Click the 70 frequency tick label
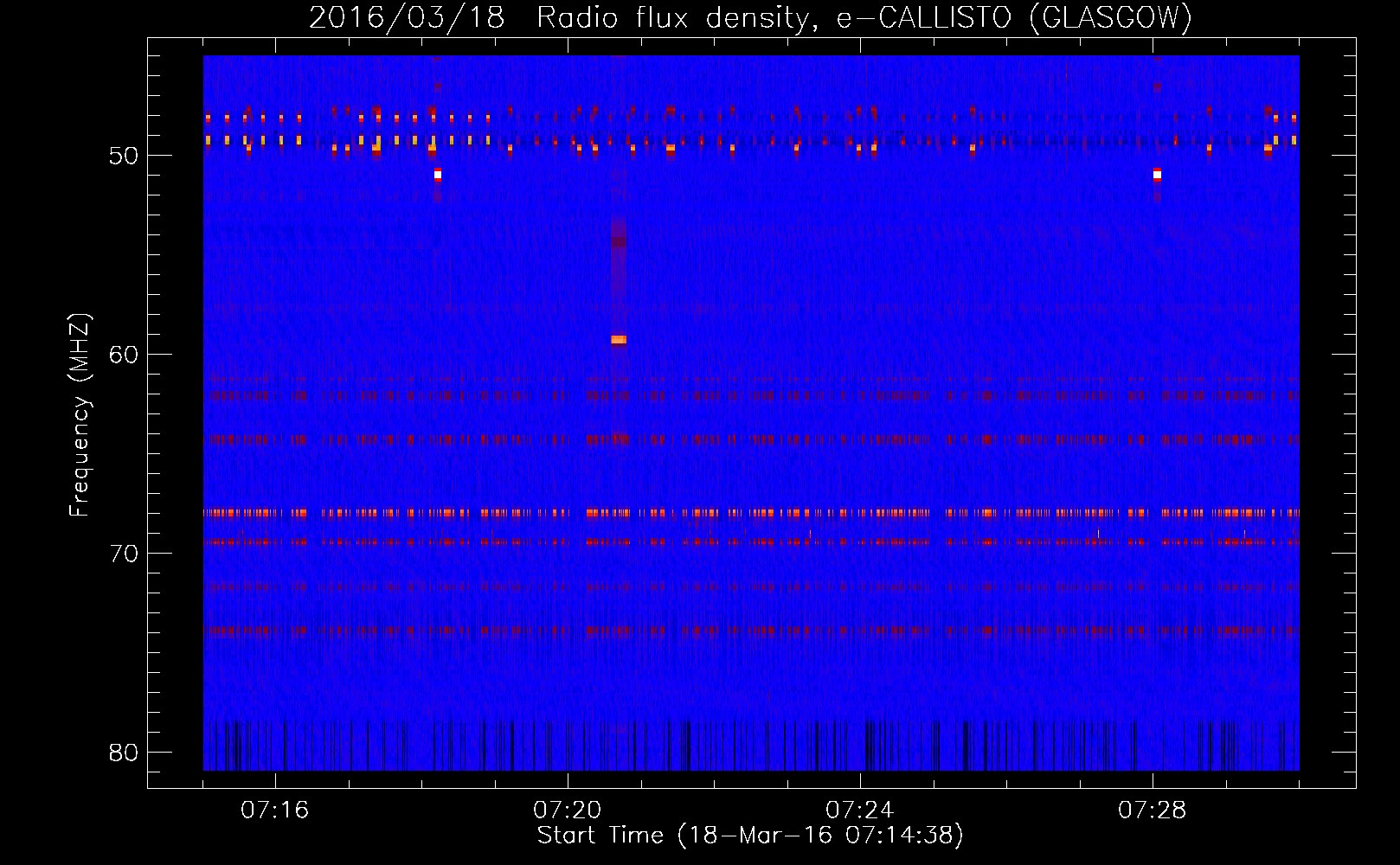1400x865 pixels. 124,554
